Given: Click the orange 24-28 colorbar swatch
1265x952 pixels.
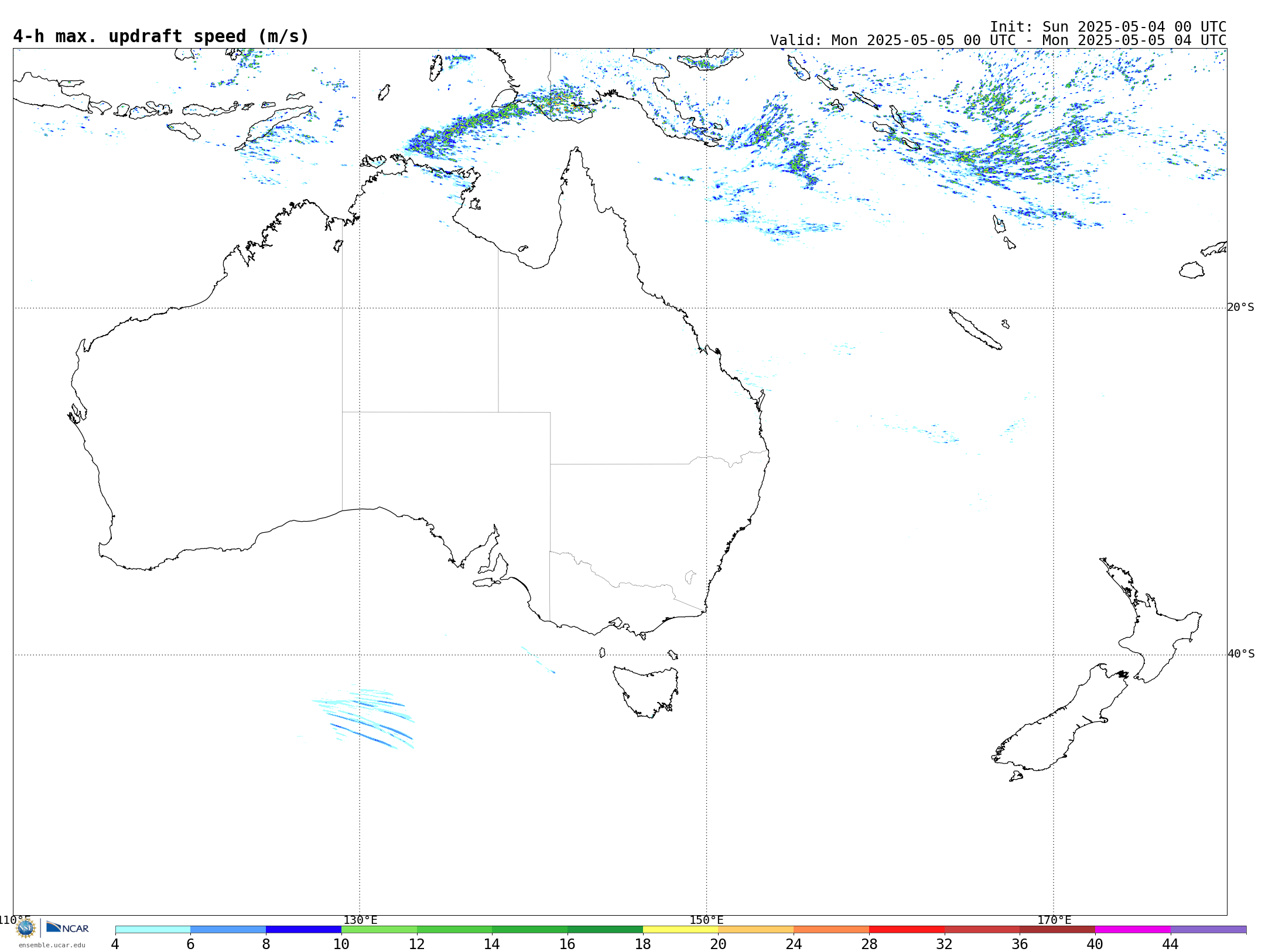Looking at the screenshot, I should click(832, 929).
